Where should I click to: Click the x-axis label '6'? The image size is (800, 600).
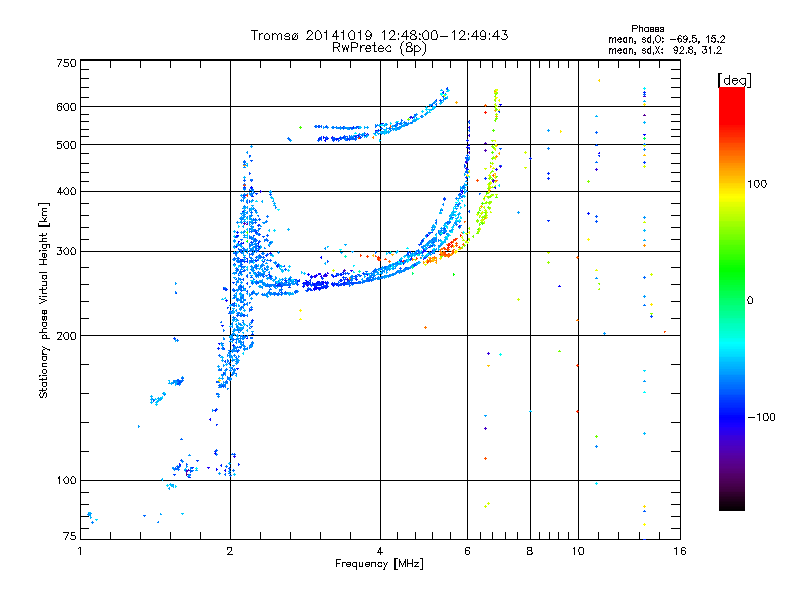click(x=467, y=551)
